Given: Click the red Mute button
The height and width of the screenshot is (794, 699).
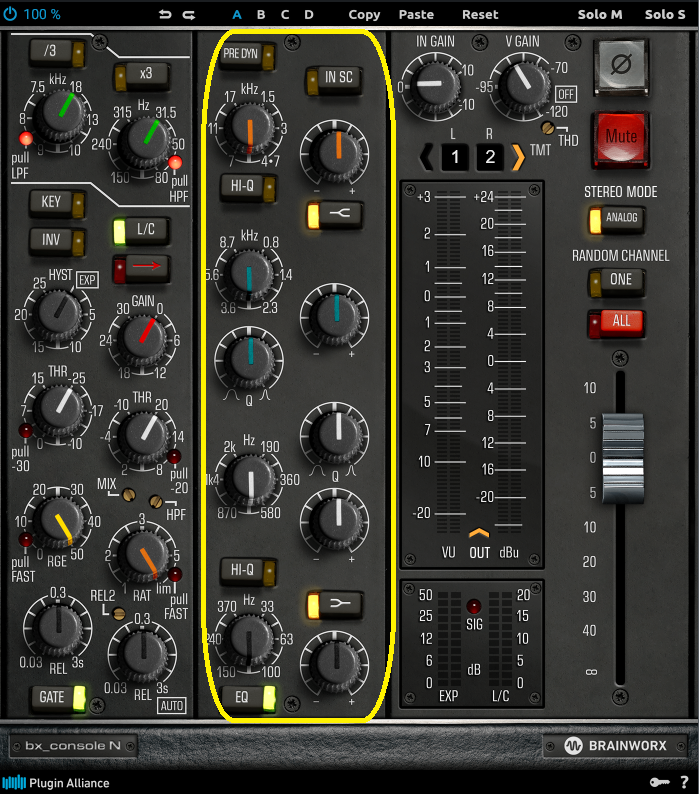Looking at the screenshot, I should pos(621,138).
